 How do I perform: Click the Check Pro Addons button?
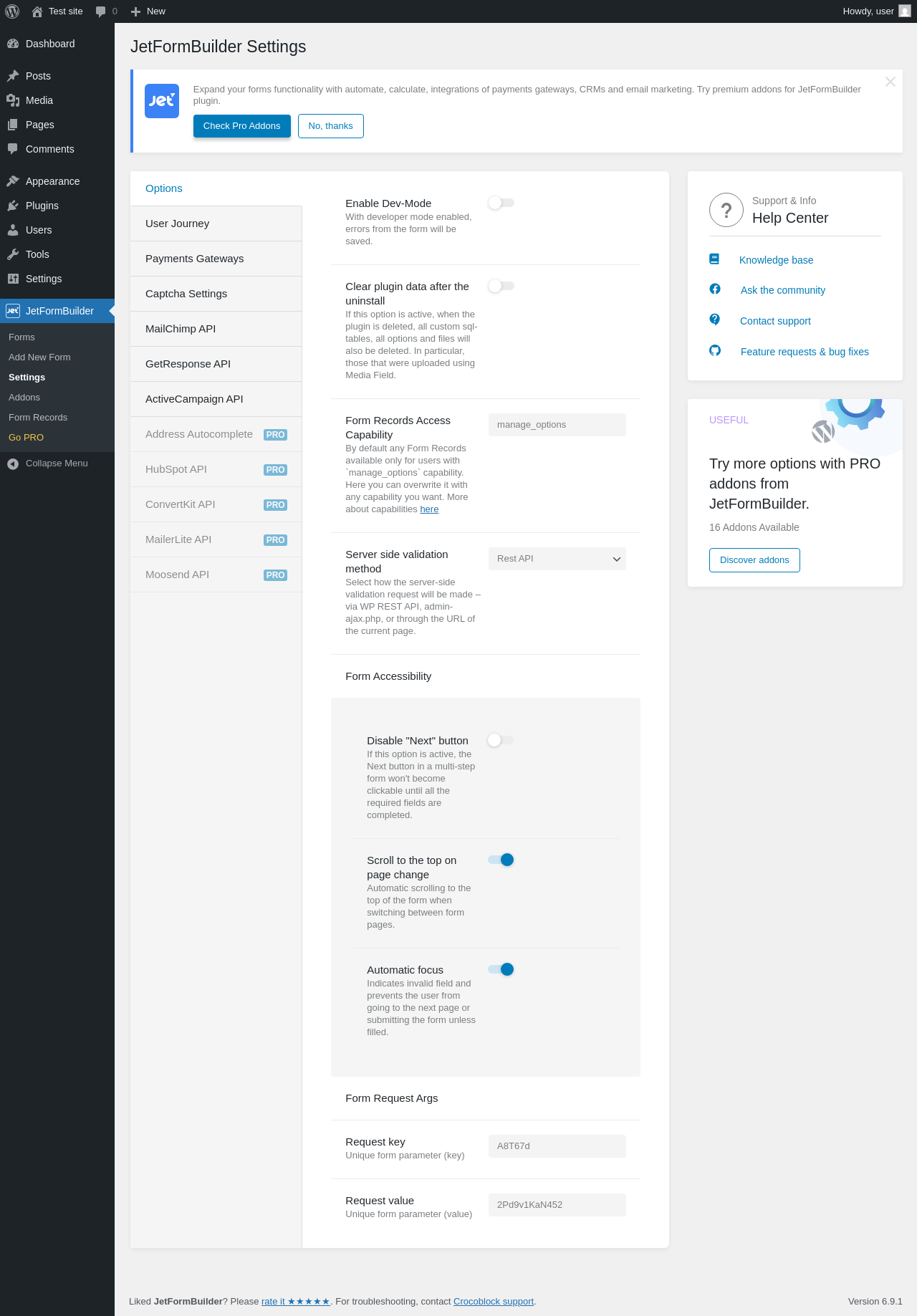(241, 126)
